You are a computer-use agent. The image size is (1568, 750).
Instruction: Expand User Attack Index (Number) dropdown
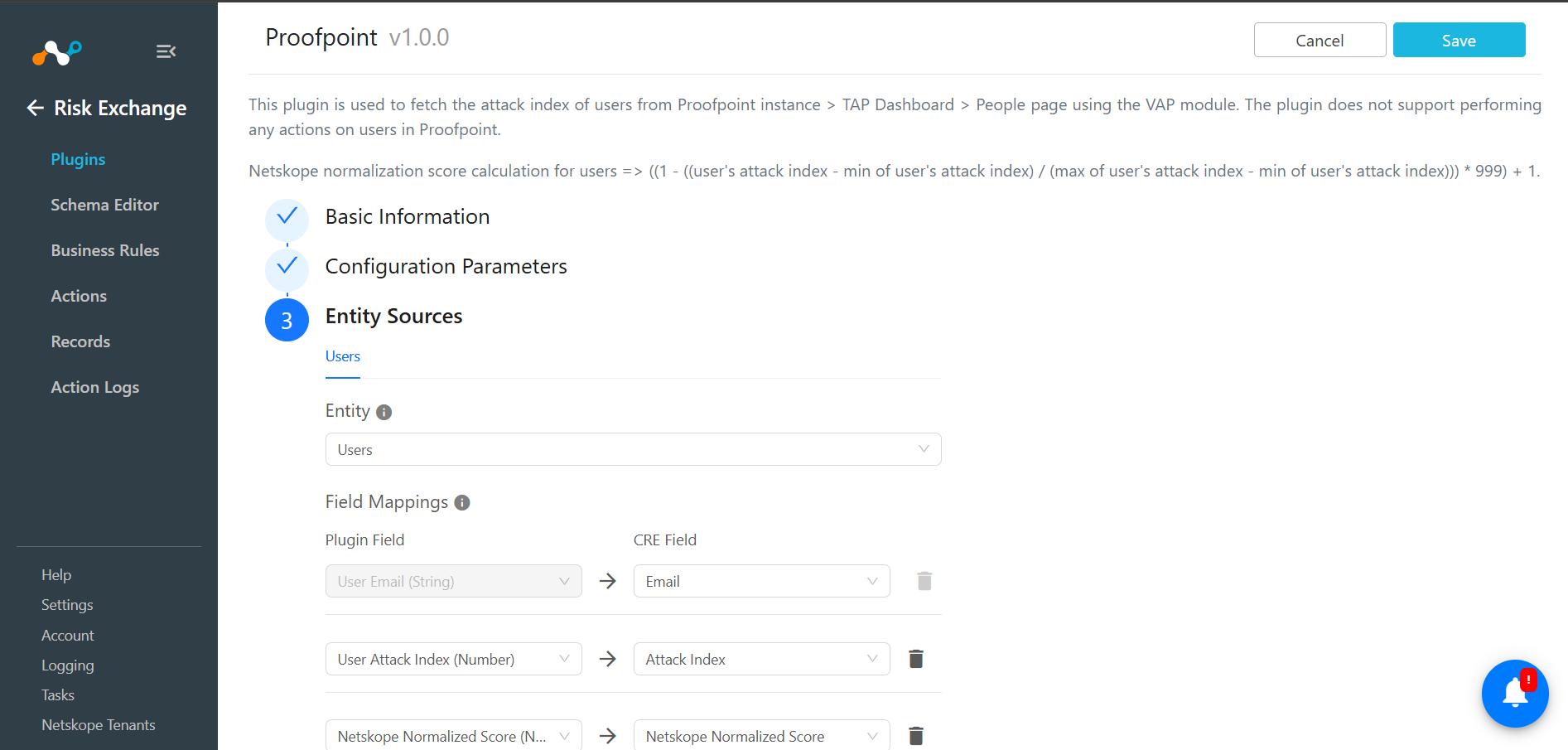click(454, 659)
